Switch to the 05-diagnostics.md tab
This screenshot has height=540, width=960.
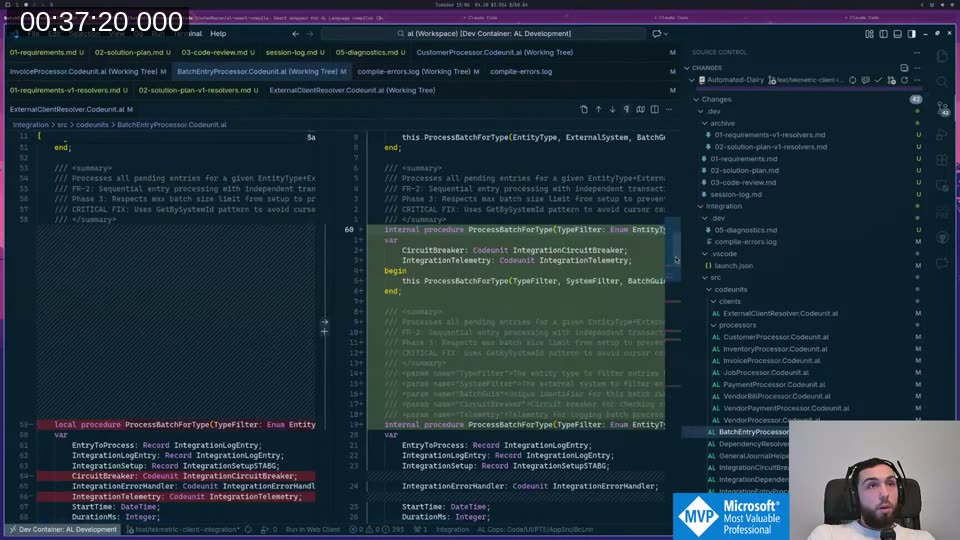[370, 53]
